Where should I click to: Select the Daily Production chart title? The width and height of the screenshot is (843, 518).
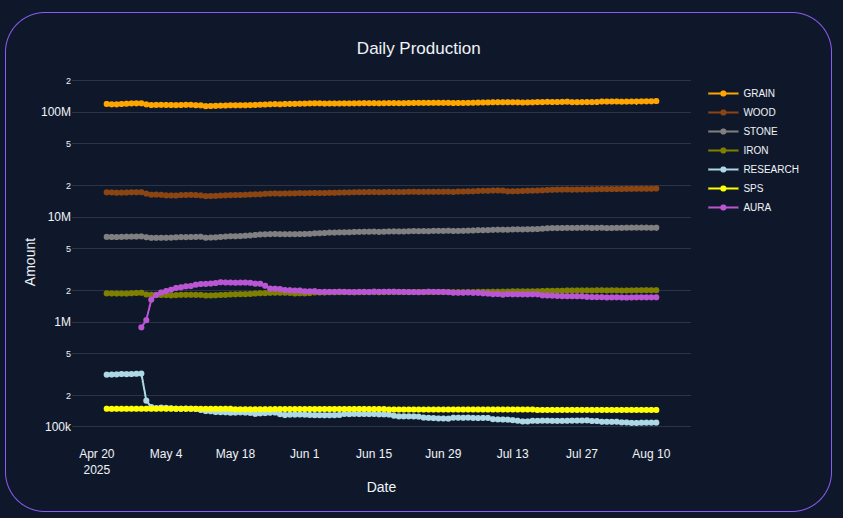pyautogui.click(x=419, y=48)
